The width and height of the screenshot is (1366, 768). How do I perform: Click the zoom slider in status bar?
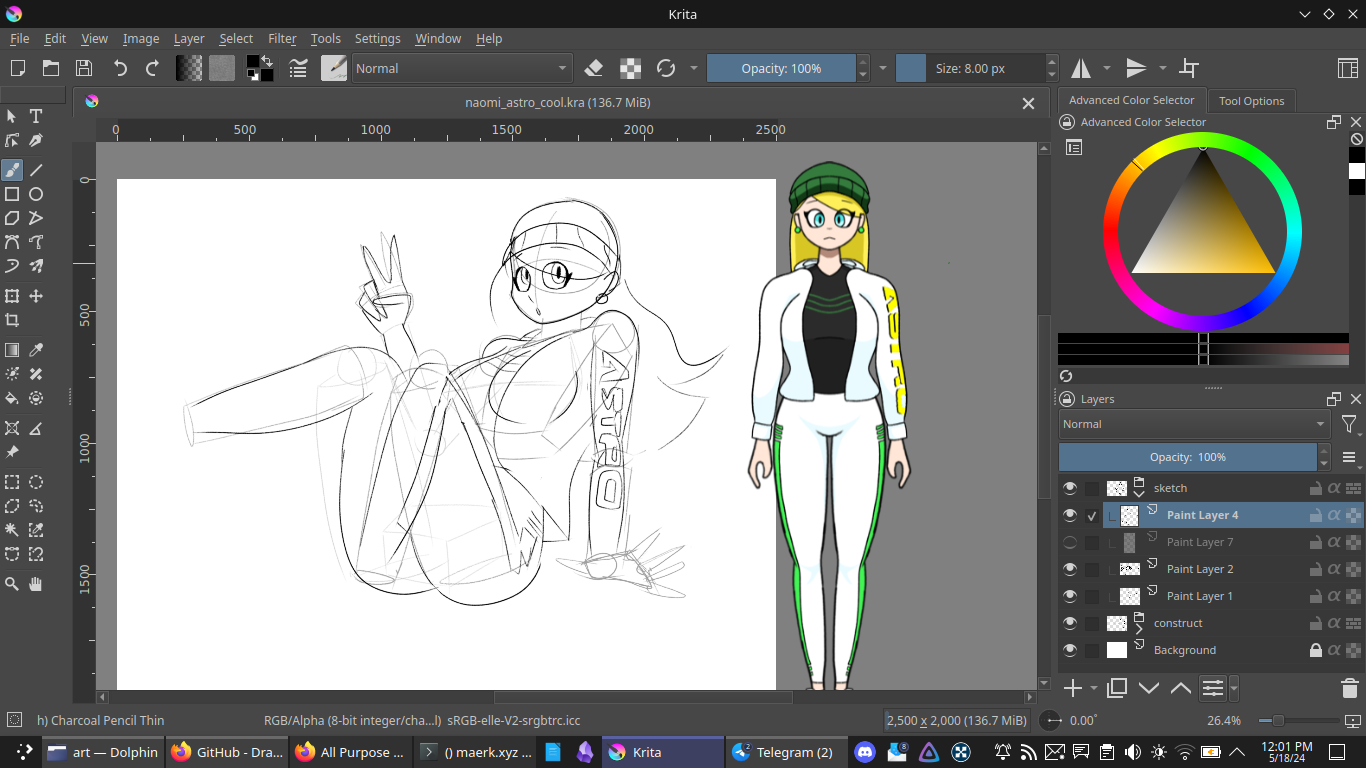click(x=1298, y=720)
